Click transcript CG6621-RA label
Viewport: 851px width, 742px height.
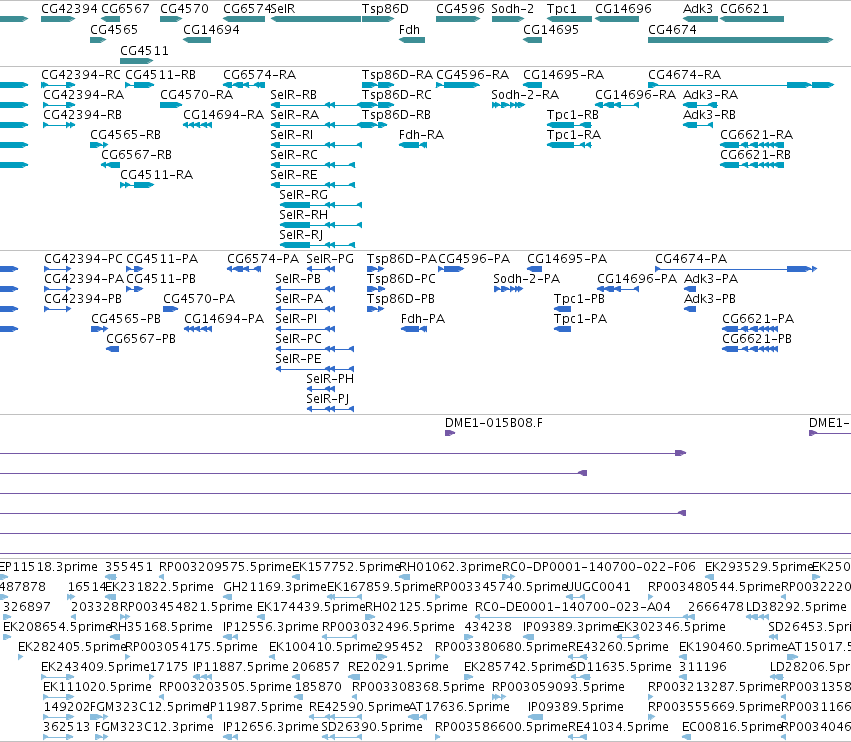point(757,135)
